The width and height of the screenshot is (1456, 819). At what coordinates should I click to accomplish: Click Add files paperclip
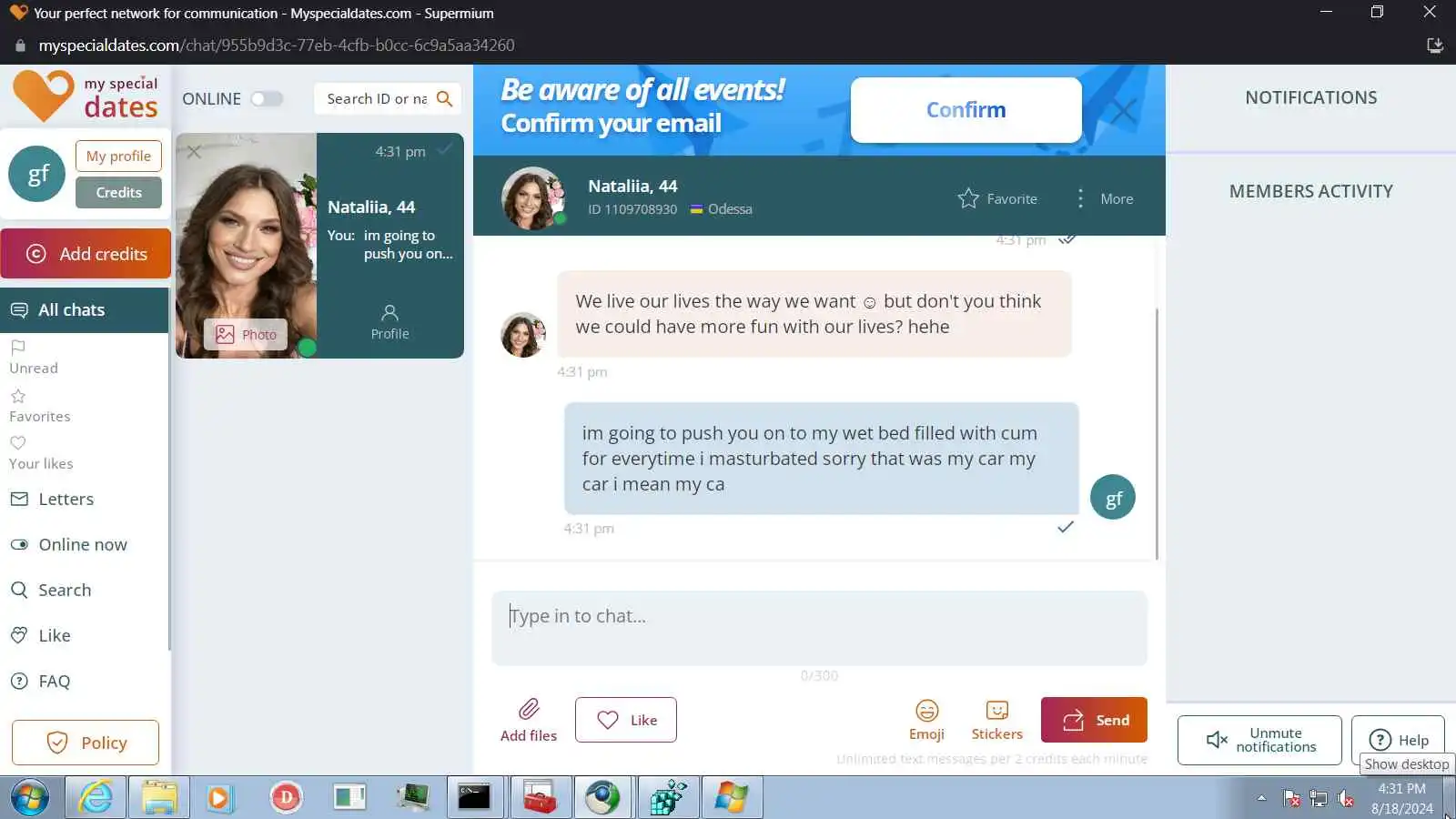[529, 720]
